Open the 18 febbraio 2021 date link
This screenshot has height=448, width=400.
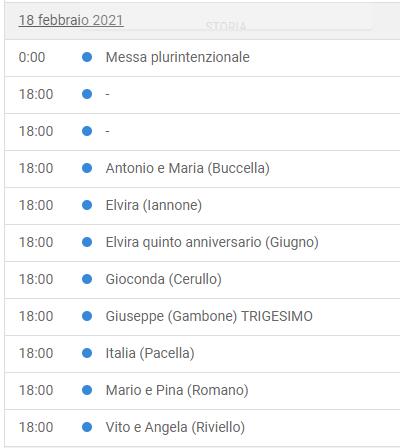point(71,20)
